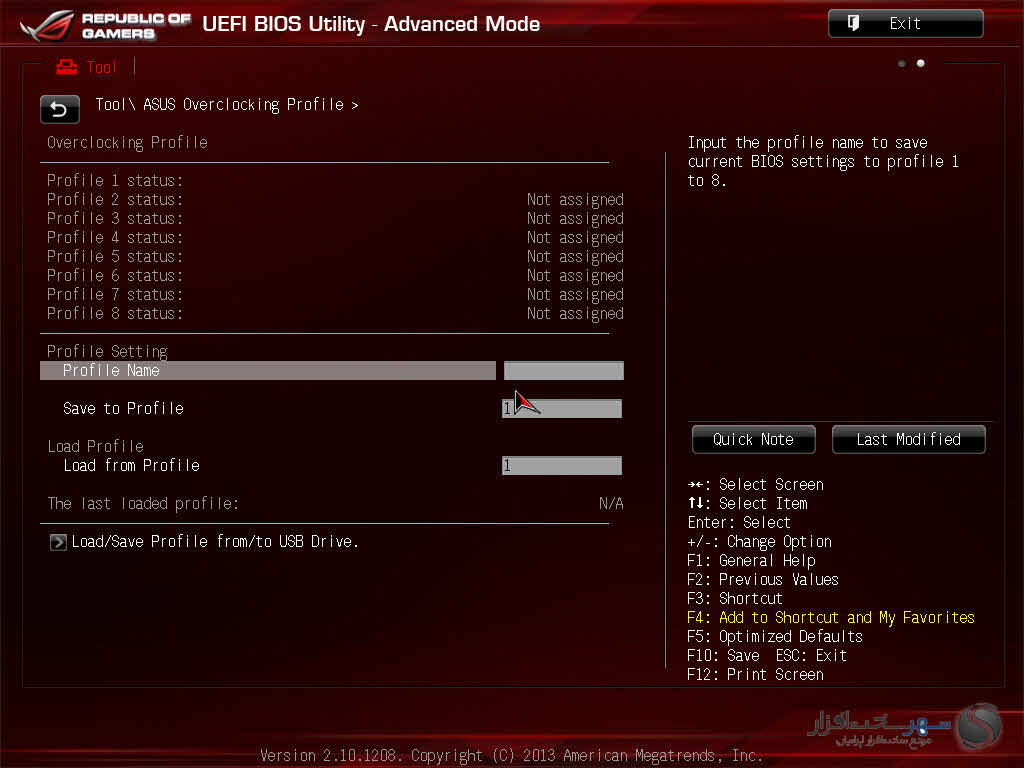The width and height of the screenshot is (1024, 768).
Task: Click the Profile 5 status row
Action: (x=334, y=257)
